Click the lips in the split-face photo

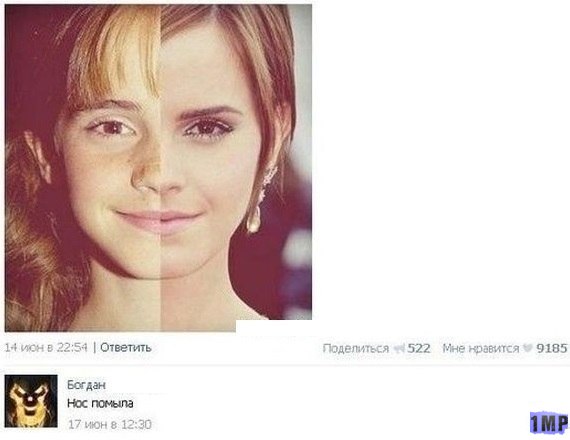pyautogui.click(x=158, y=220)
